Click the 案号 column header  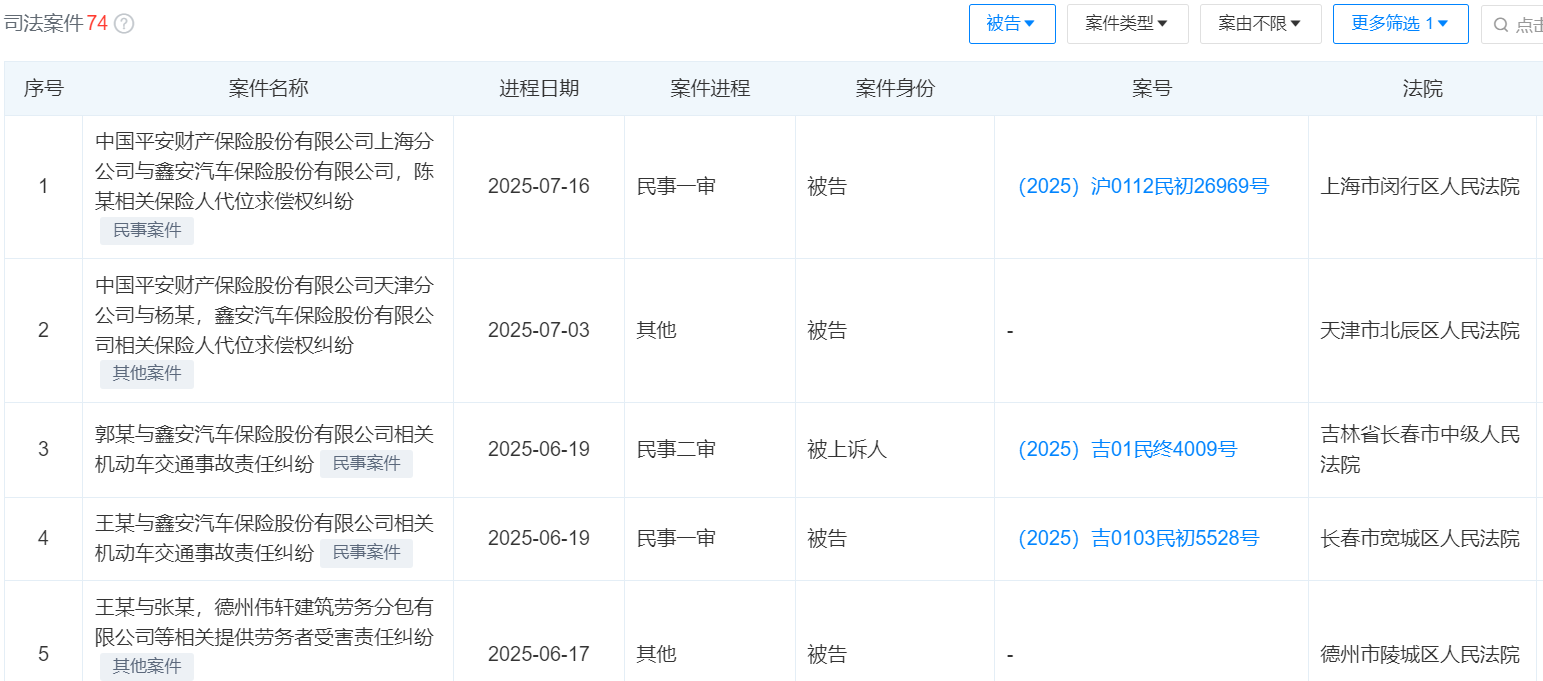tap(1152, 89)
